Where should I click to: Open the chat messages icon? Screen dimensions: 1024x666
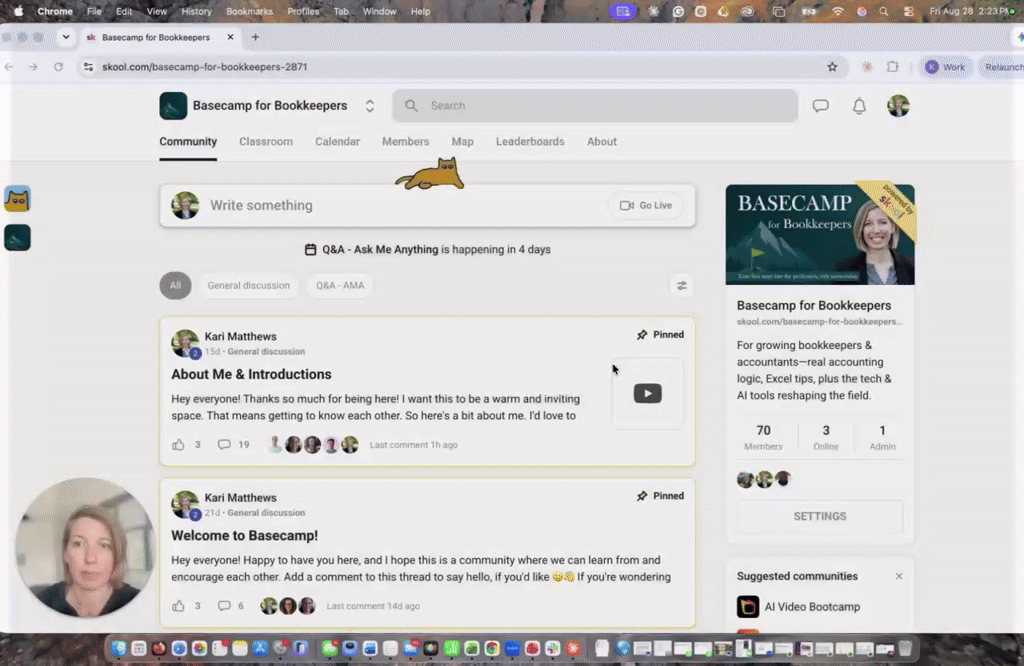point(821,106)
